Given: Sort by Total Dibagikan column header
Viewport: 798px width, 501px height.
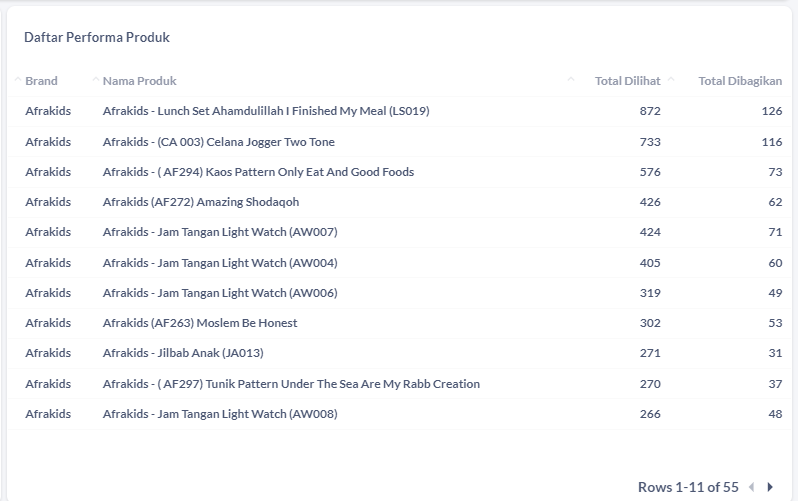Looking at the screenshot, I should (740, 81).
